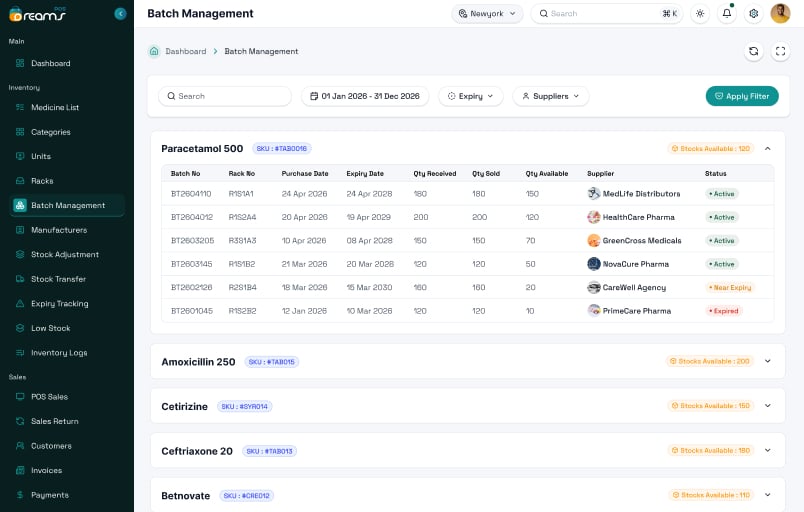This screenshot has height=512, width=804.
Task: Select Batch Management sidebar item
Action: tap(67, 206)
